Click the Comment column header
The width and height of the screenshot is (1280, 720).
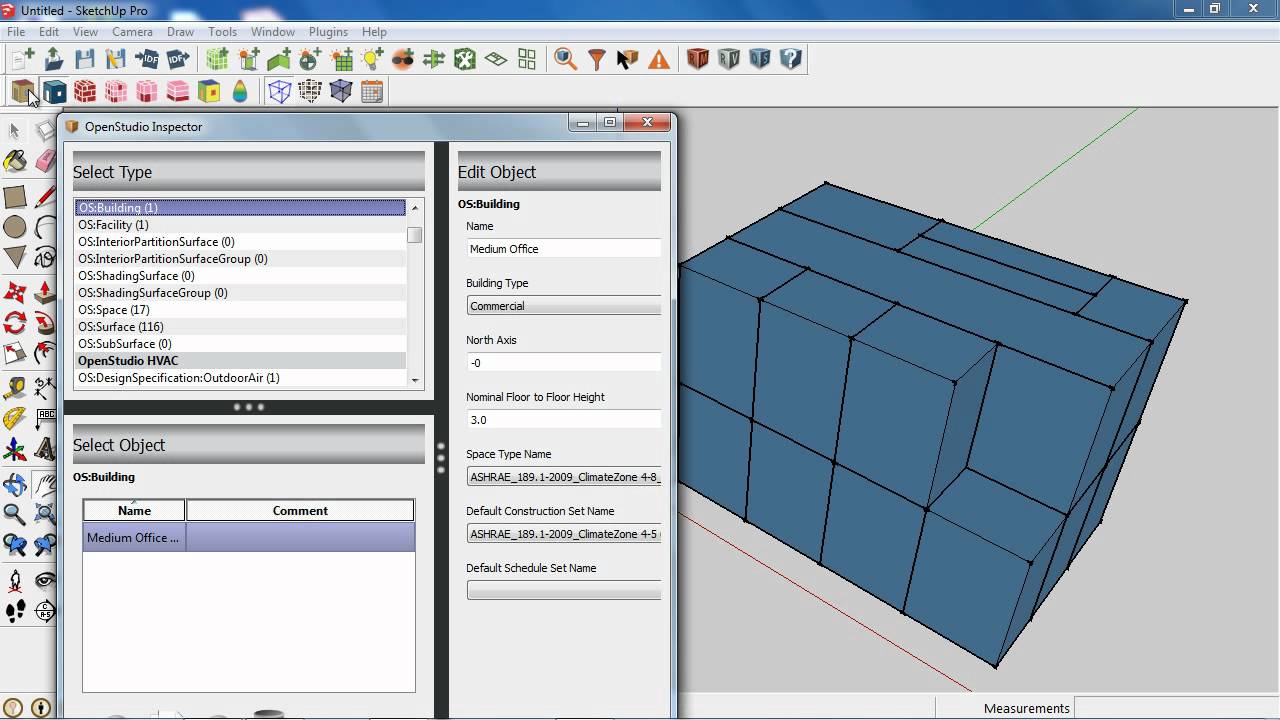[300, 510]
